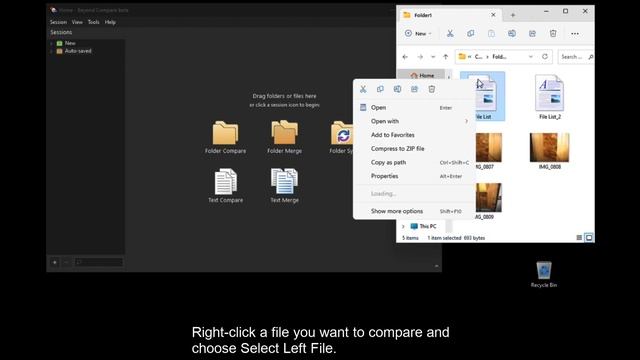Open the New dropdown in Explorer toolbar

[x=418, y=33]
